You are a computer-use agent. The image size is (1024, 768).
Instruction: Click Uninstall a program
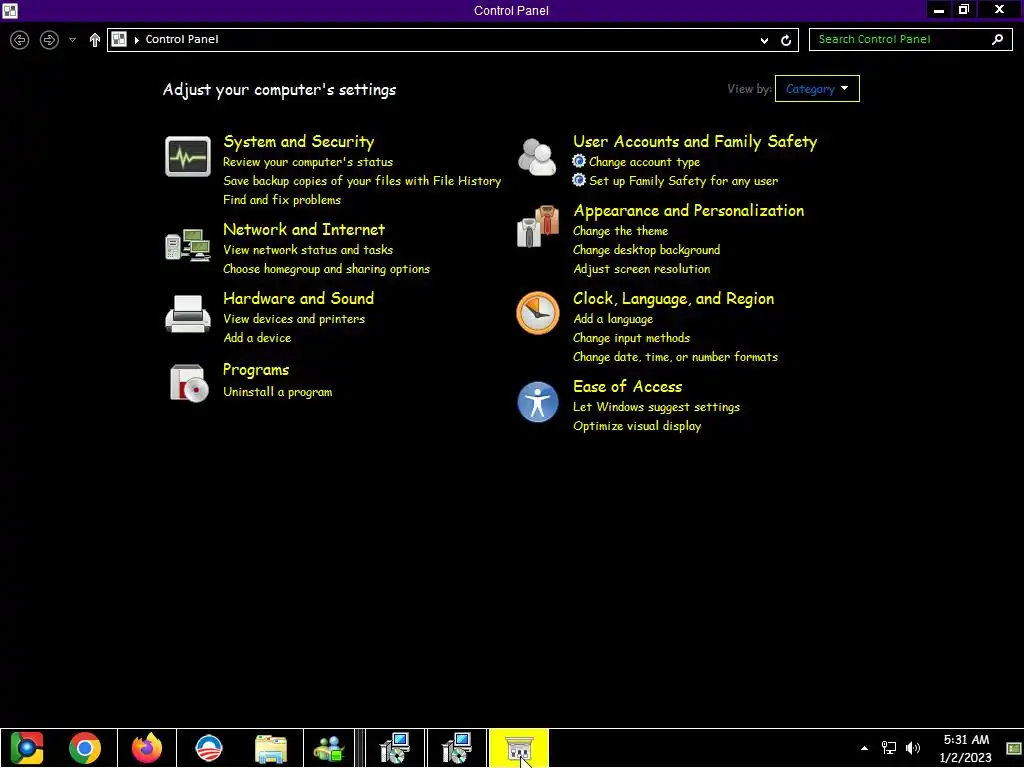click(x=278, y=392)
